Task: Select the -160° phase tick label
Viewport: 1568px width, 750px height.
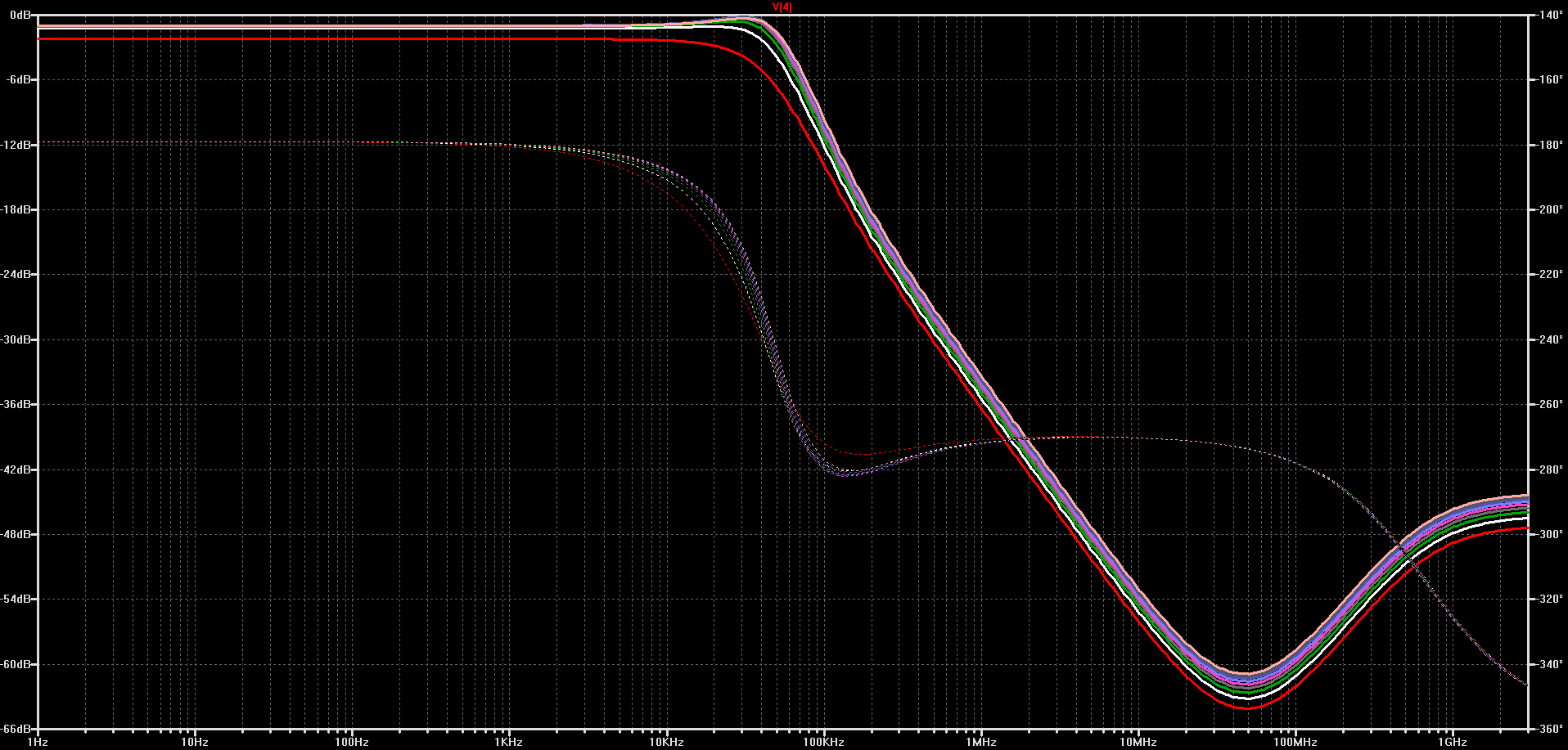Action: point(1549,79)
